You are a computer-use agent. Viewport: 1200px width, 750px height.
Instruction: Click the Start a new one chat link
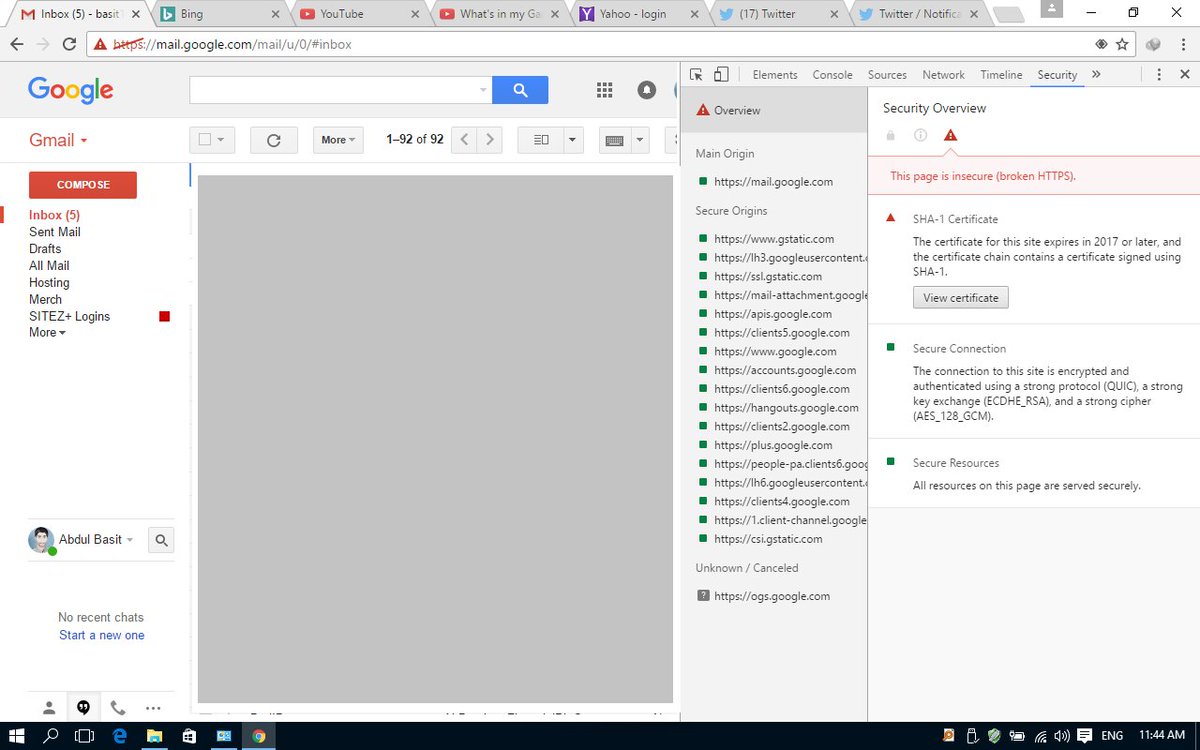[101, 635]
